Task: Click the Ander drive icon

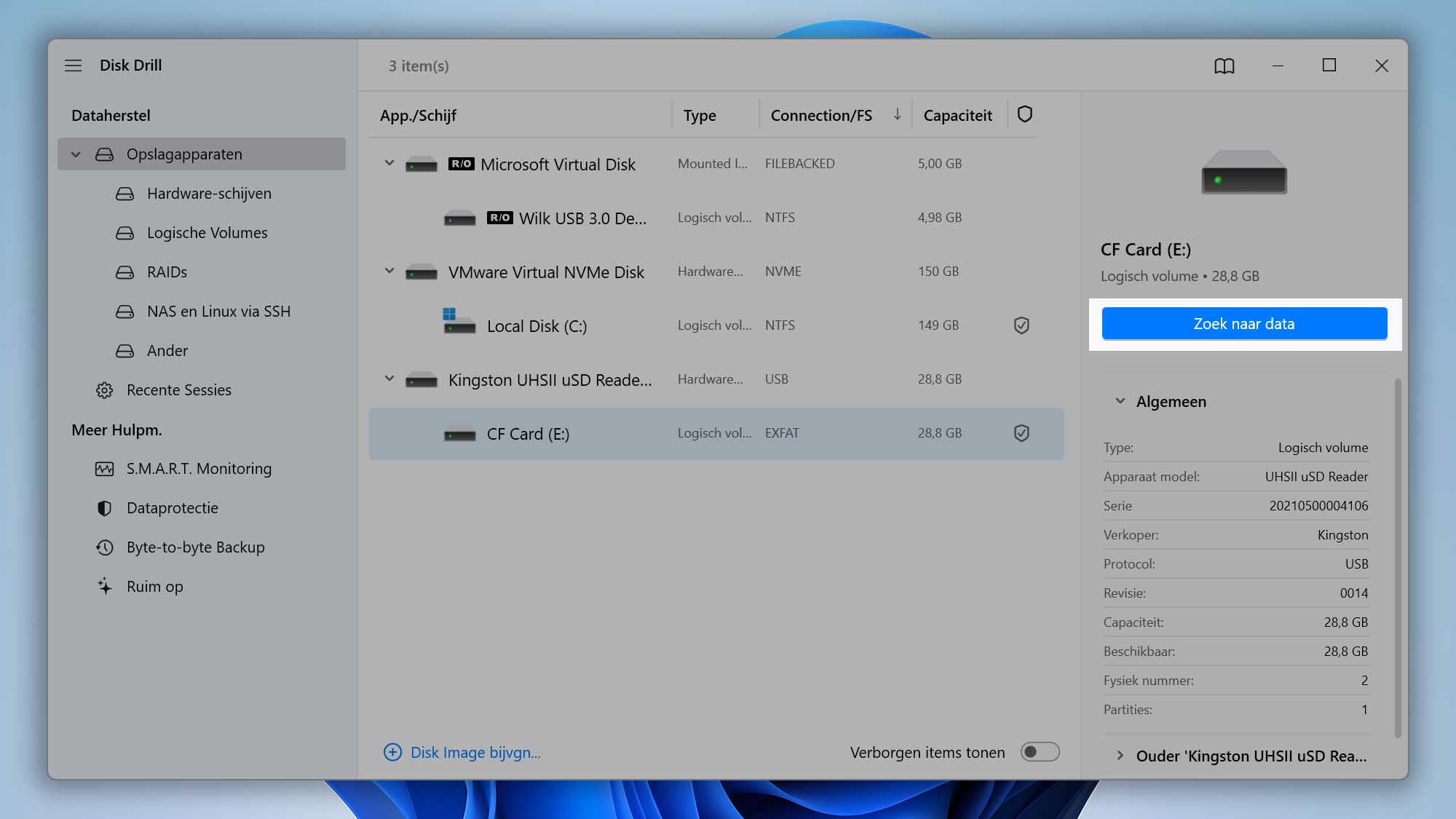Action: pyautogui.click(x=125, y=351)
